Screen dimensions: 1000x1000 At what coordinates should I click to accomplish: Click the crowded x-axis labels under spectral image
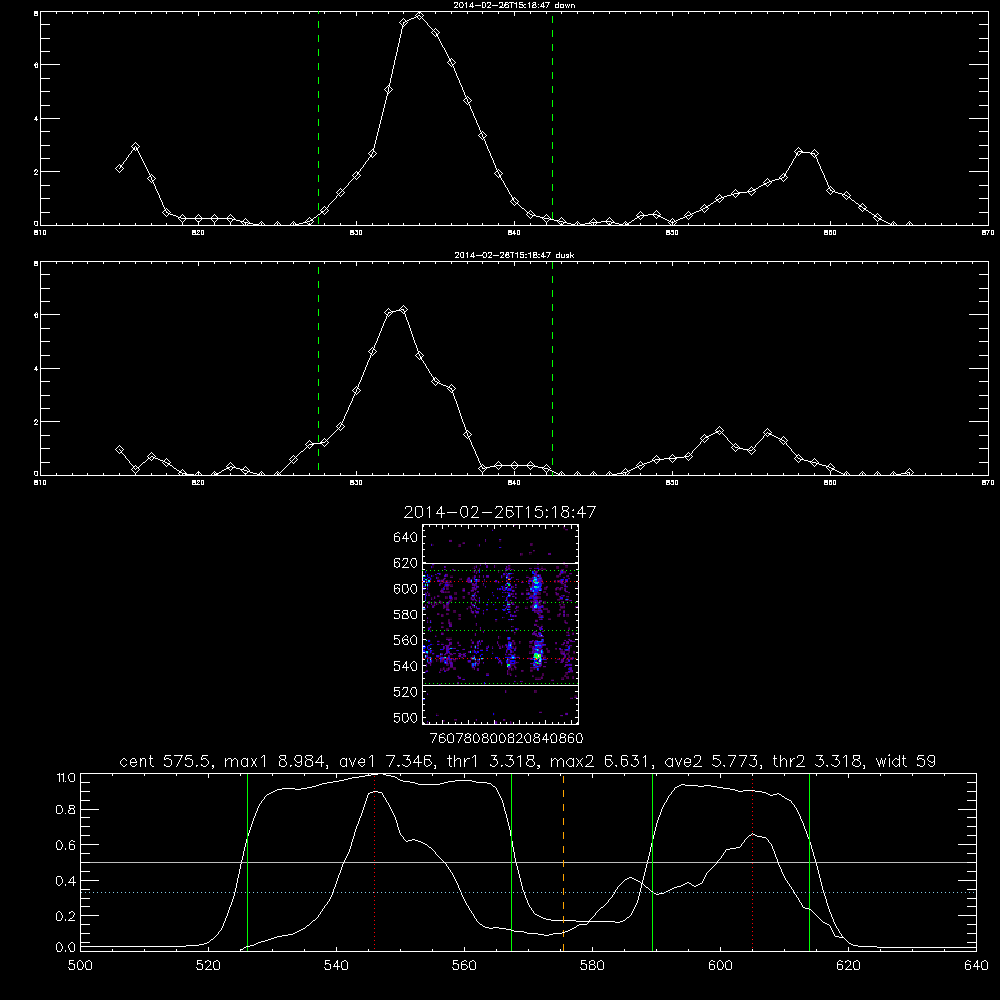coord(507,738)
